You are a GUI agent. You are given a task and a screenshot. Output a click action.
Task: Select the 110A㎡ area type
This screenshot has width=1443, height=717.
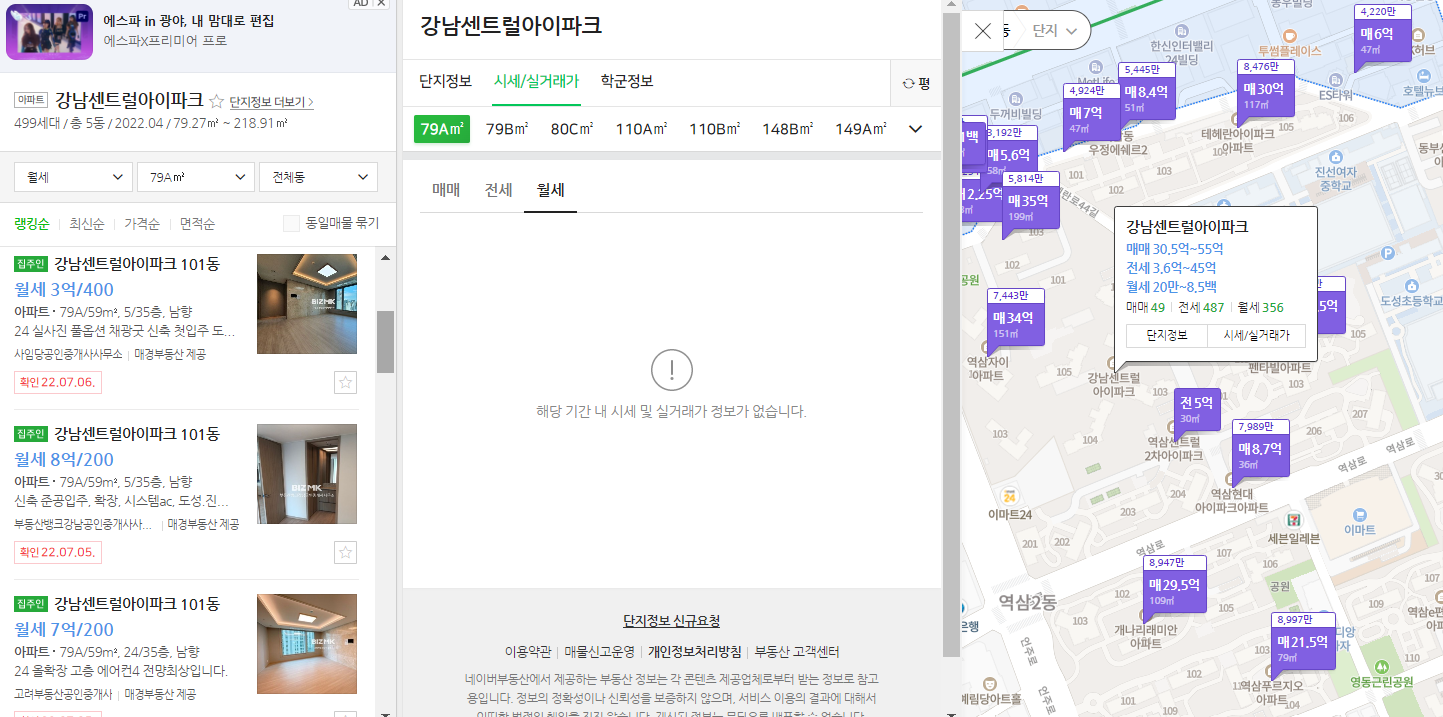click(x=642, y=129)
